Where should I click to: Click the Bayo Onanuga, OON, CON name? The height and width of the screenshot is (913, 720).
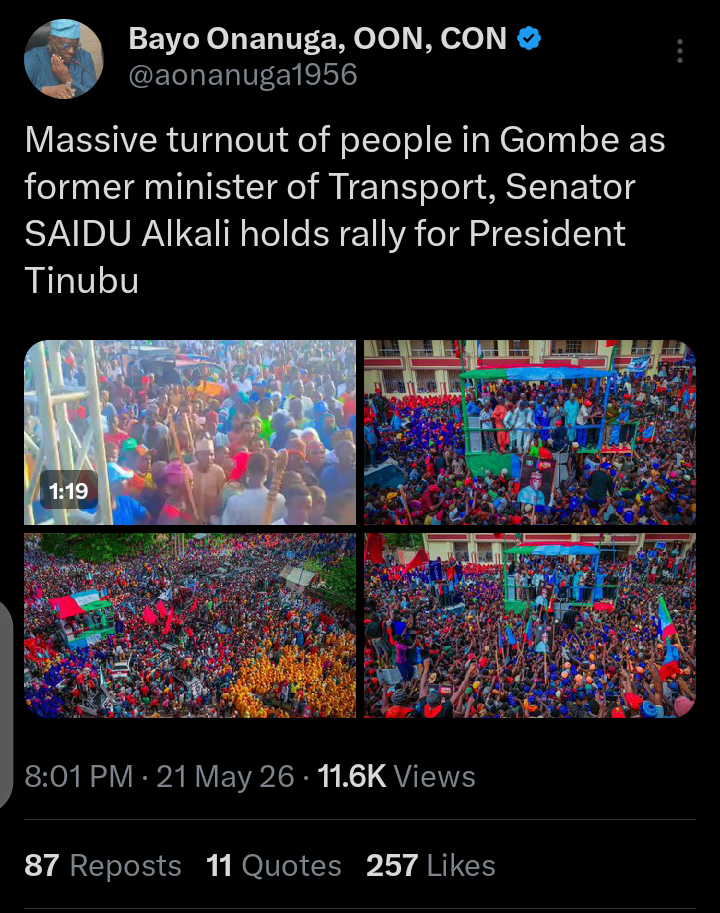(x=317, y=39)
